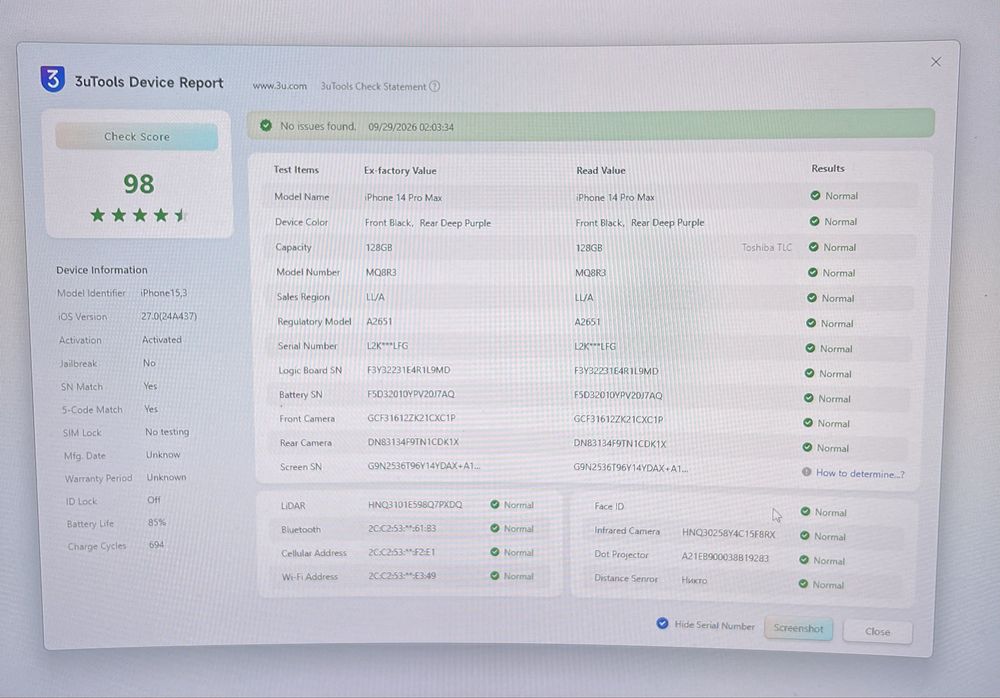Click the Close button at the bottom
Image resolution: width=1000 pixels, height=698 pixels.
(878, 632)
